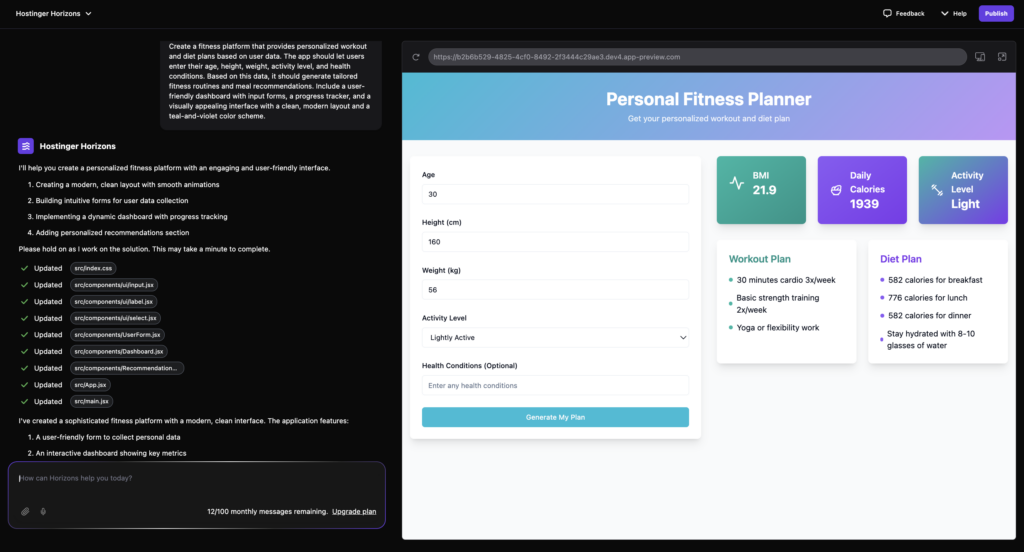Follow the Upgrade plan link
Viewport: 1024px width, 552px height.
click(354, 511)
